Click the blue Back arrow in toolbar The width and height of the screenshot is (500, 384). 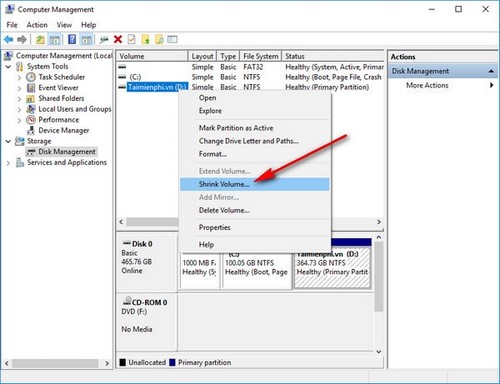pyautogui.click(x=9, y=40)
